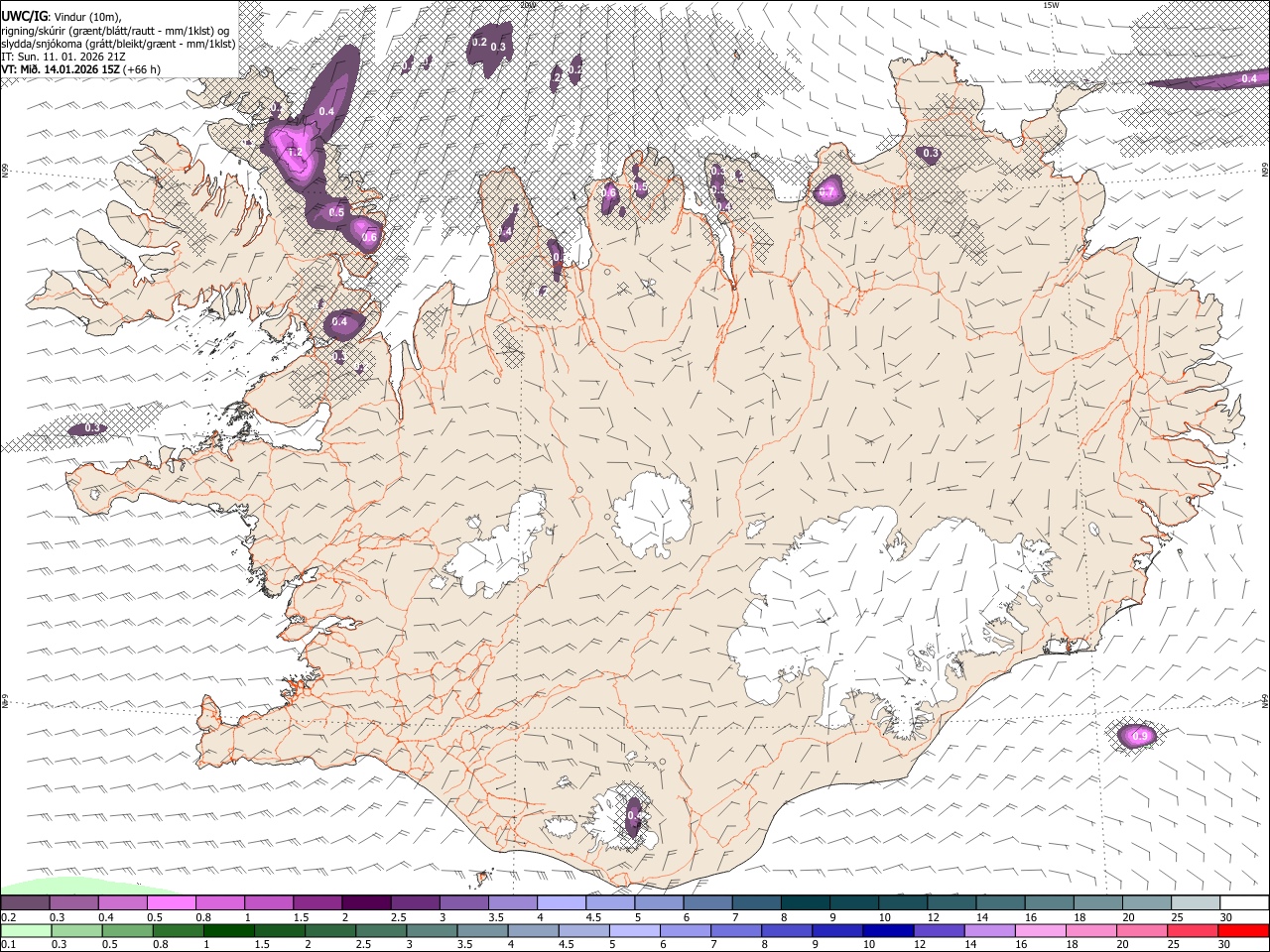Select the bottom legend swatch starting at 1.5
The height and width of the screenshot is (952, 1270).
pos(279,930)
